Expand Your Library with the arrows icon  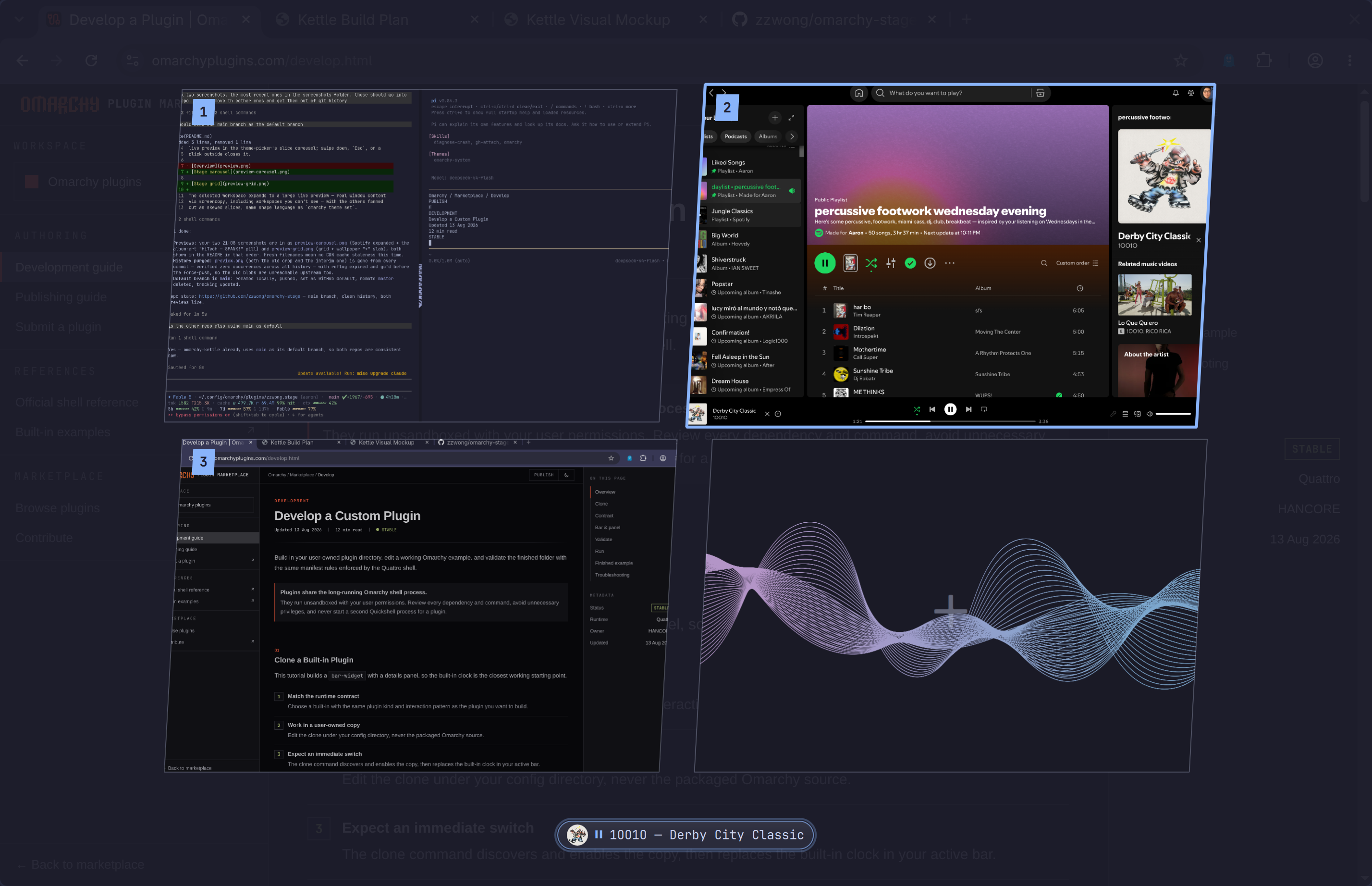791,117
